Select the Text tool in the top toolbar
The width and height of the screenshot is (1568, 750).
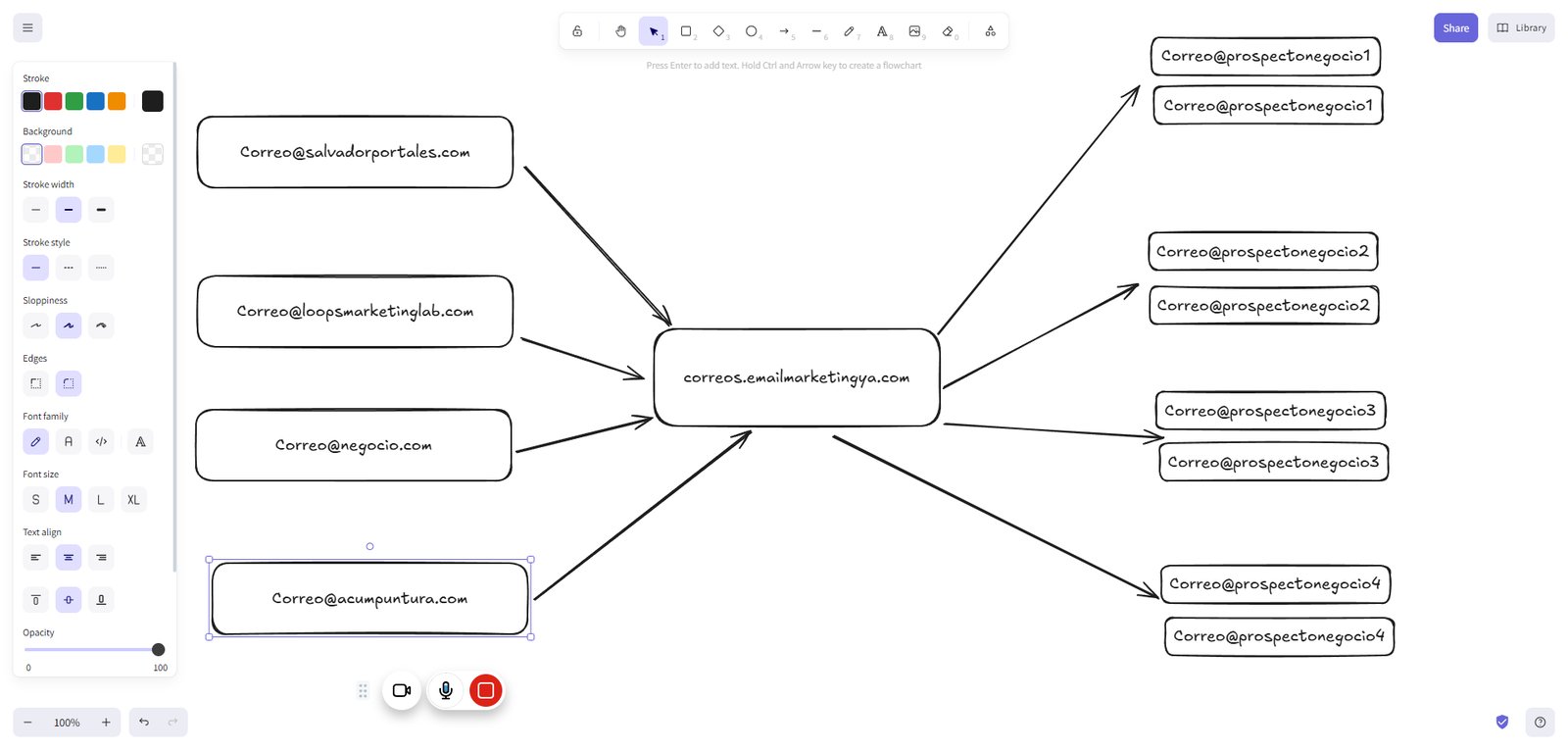click(x=882, y=31)
